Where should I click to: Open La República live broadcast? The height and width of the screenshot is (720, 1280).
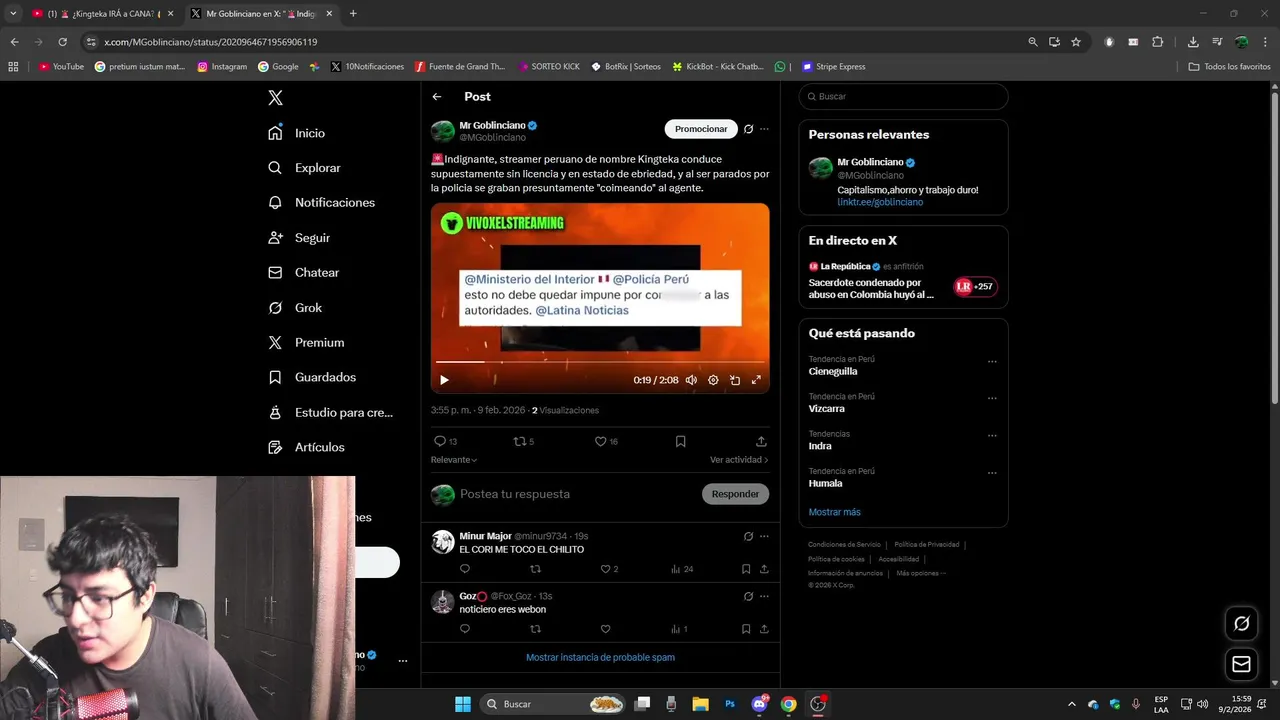tap(903, 281)
